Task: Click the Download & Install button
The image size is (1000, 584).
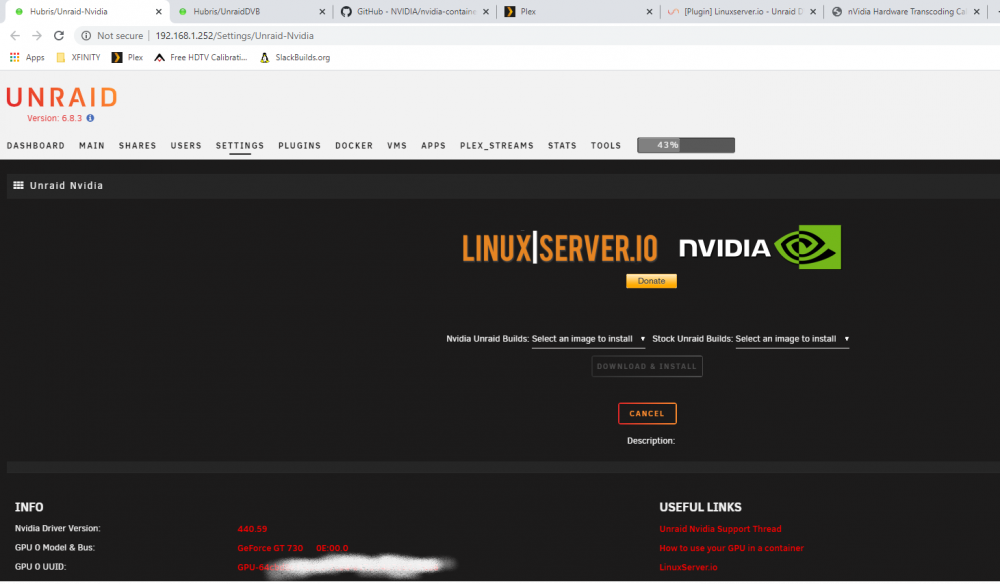Action: pyautogui.click(x=647, y=367)
